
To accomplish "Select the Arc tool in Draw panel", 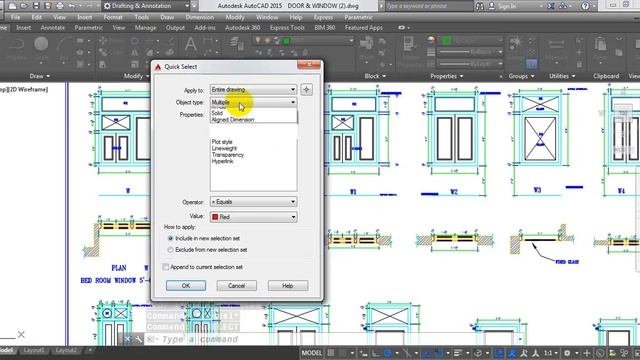I will (x=63, y=44).
